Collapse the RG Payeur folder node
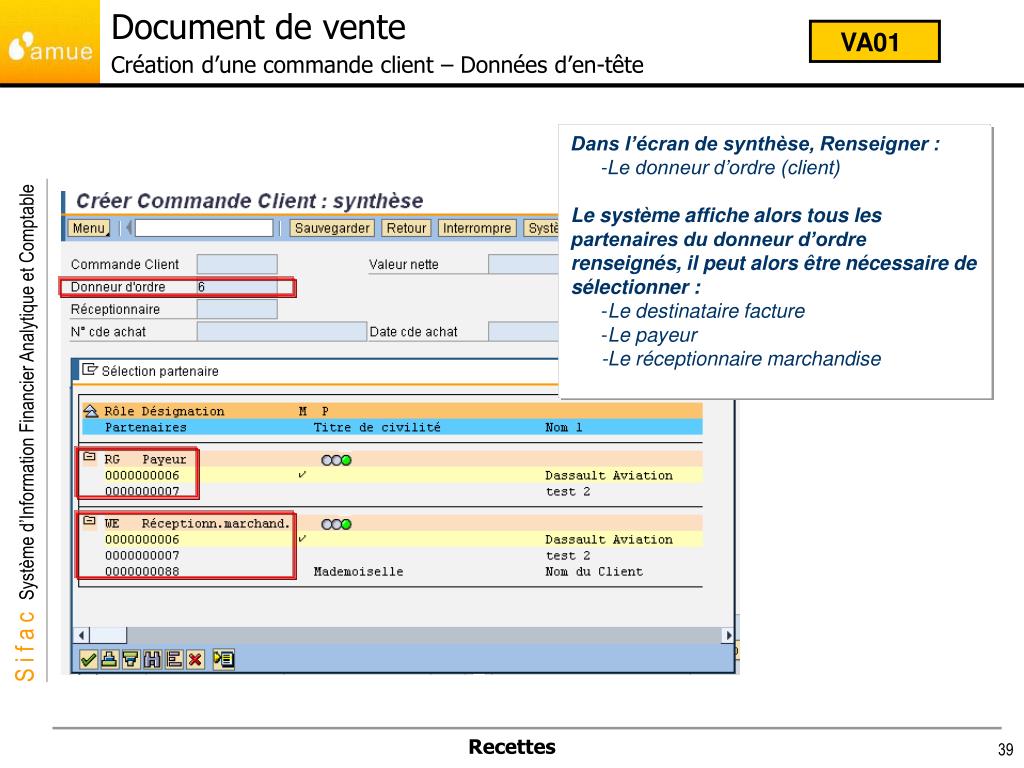Viewport: 1024px width, 768px height. pyautogui.click(x=89, y=457)
